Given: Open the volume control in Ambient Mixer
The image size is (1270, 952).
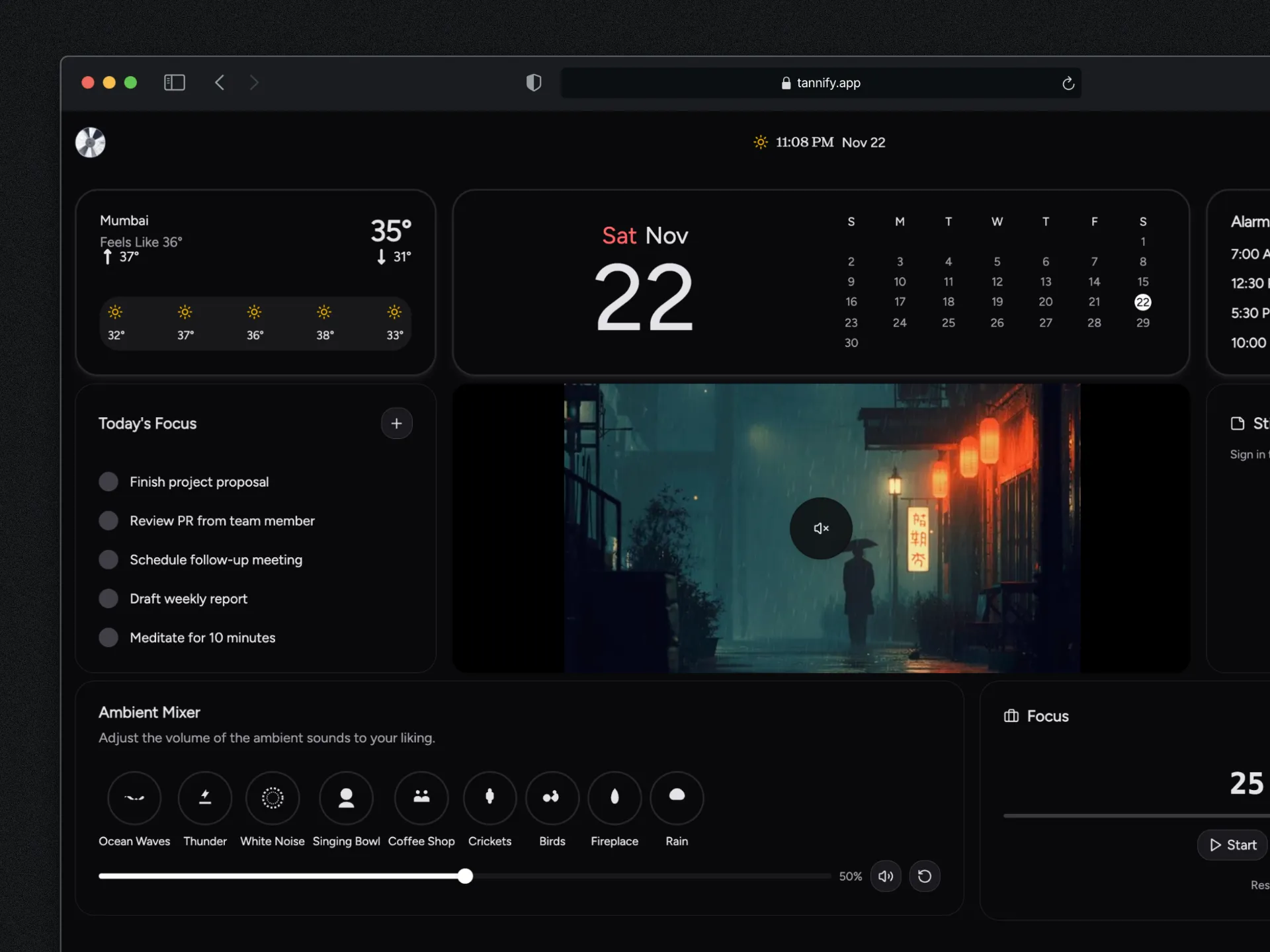Looking at the screenshot, I should pos(886,876).
